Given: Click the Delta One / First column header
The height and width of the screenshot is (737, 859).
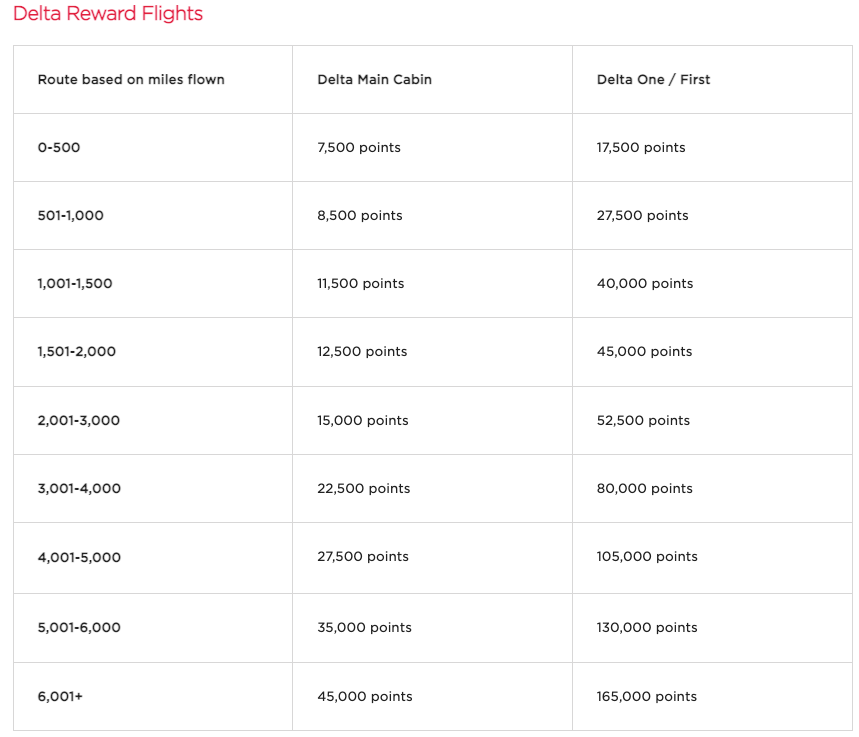Looking at the screenshot, I should 653,79.
